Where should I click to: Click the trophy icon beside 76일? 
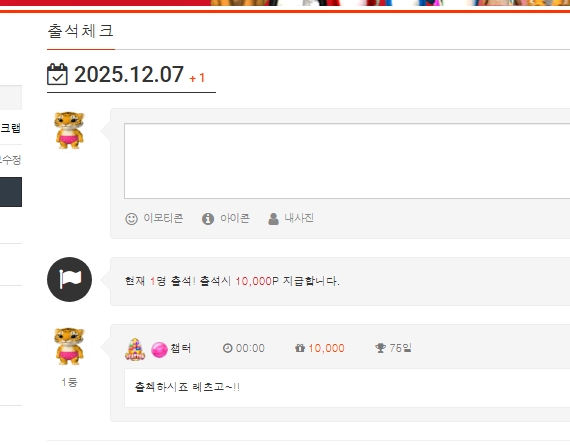(380, 348)
